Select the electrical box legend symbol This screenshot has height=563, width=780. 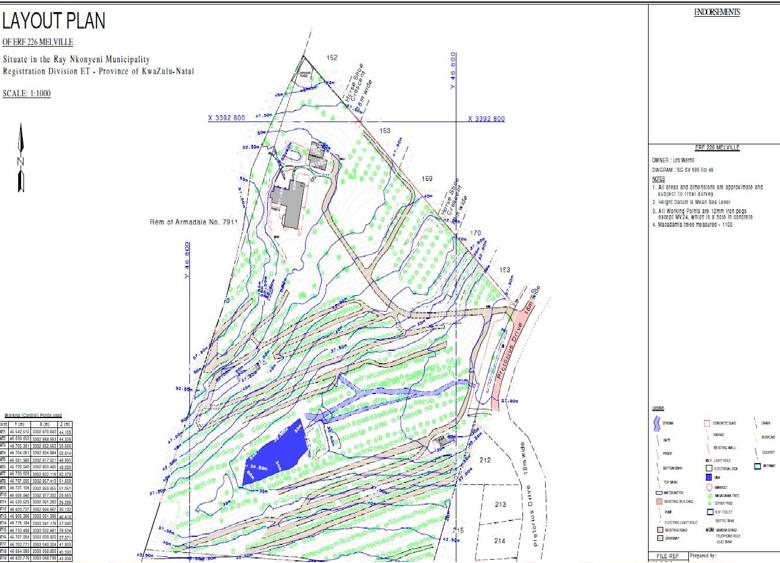click(709, 468)
